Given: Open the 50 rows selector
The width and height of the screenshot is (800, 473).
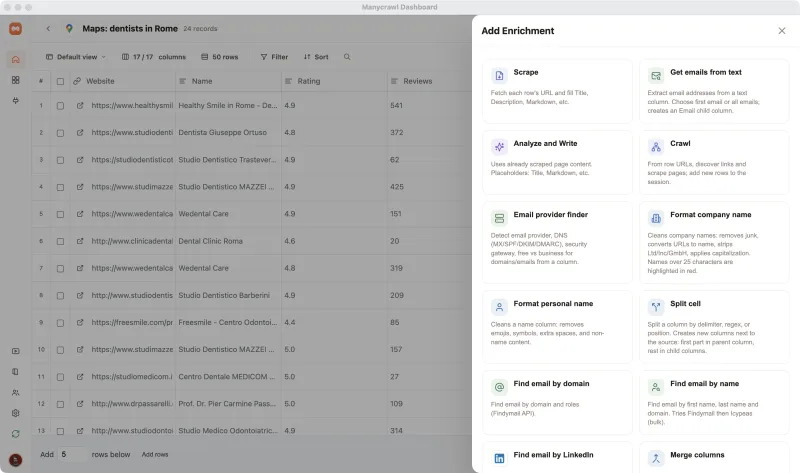Looking at the screenshot, I should 220,57.
